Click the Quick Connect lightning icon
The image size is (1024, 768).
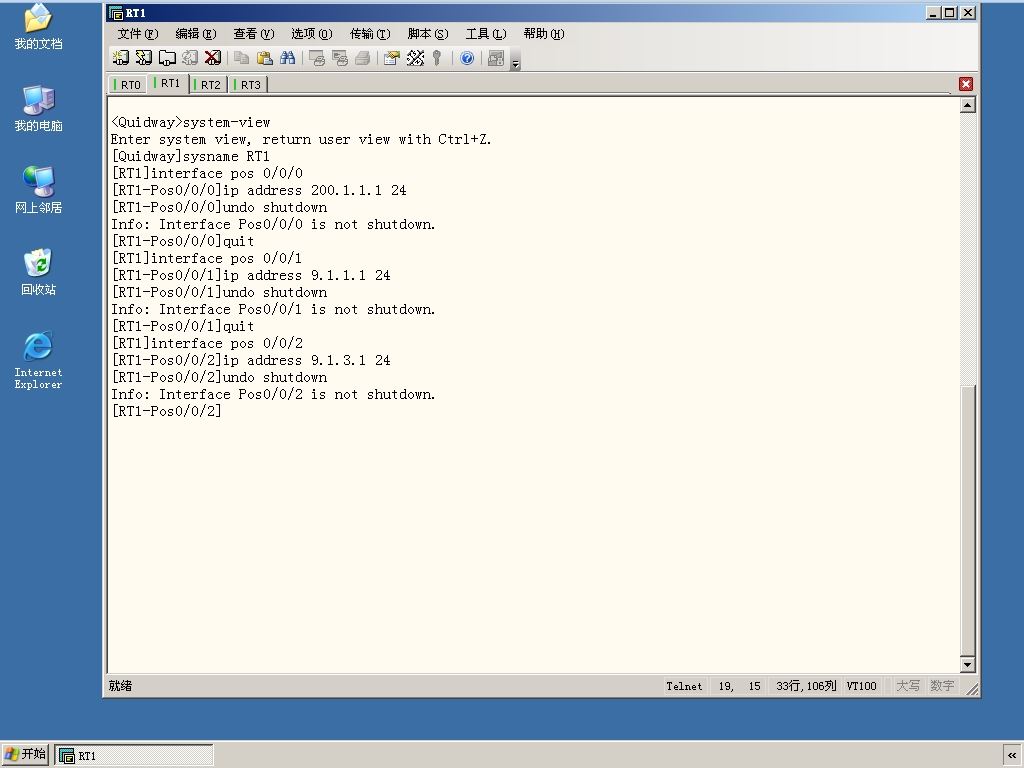(144, 58)
